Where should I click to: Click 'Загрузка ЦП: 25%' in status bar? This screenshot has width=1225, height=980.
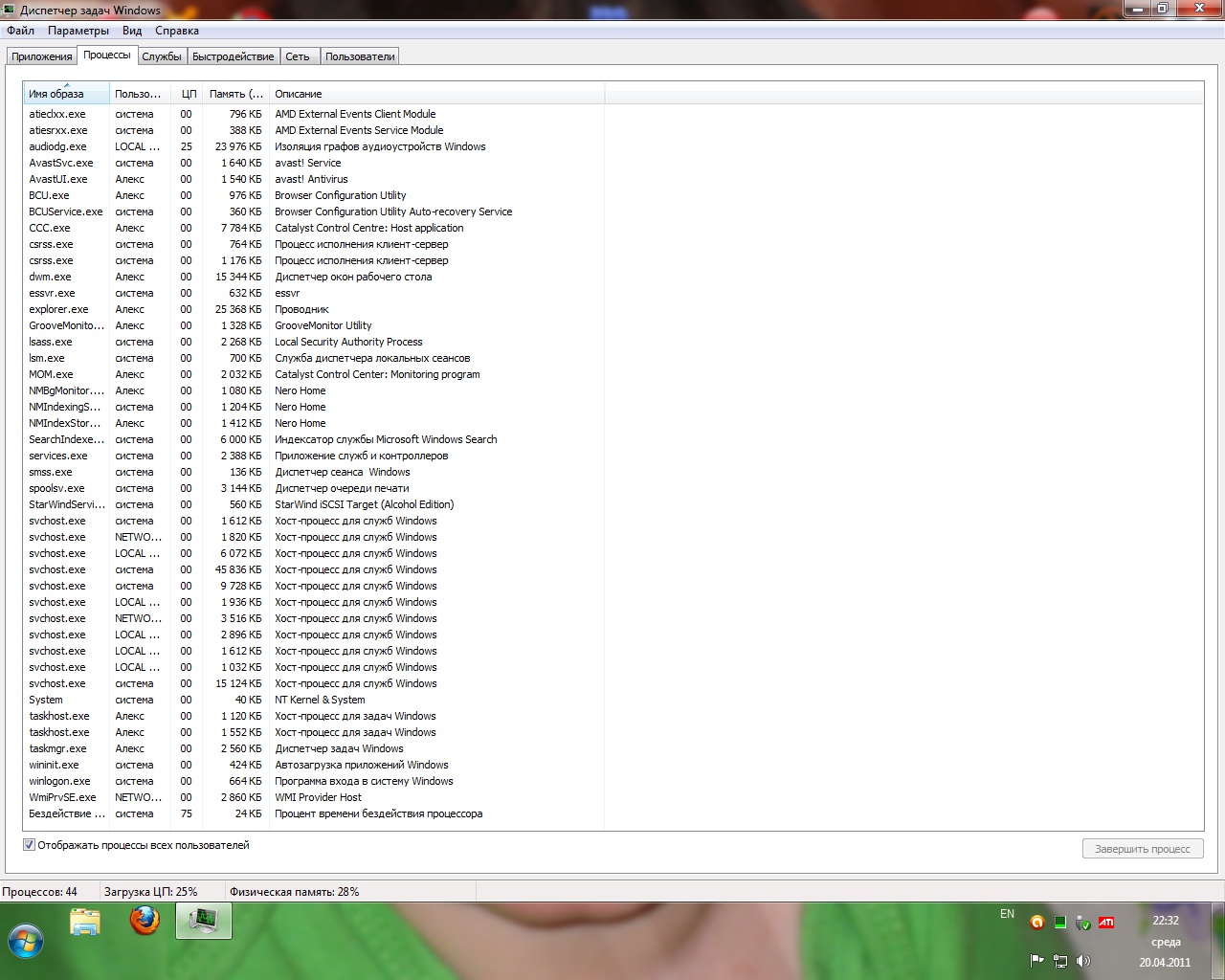pos(151,891)
